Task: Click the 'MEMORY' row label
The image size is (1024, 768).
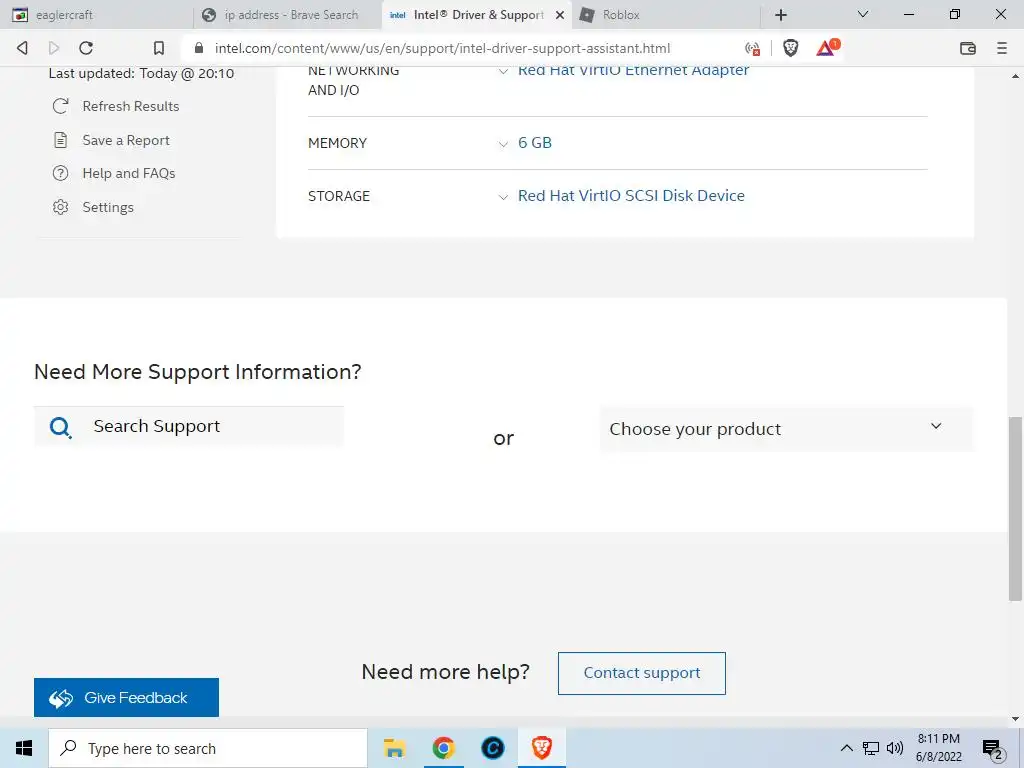Action: [338, 143]
